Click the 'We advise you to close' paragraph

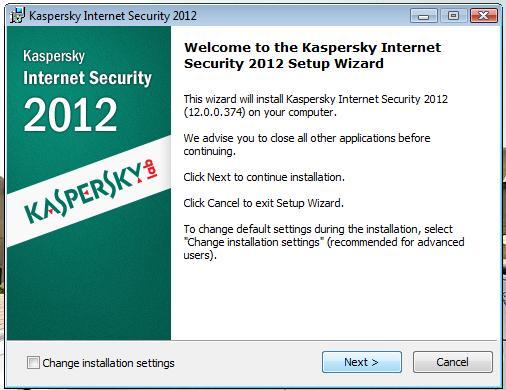pyautogui.click(x=307, y=144)
